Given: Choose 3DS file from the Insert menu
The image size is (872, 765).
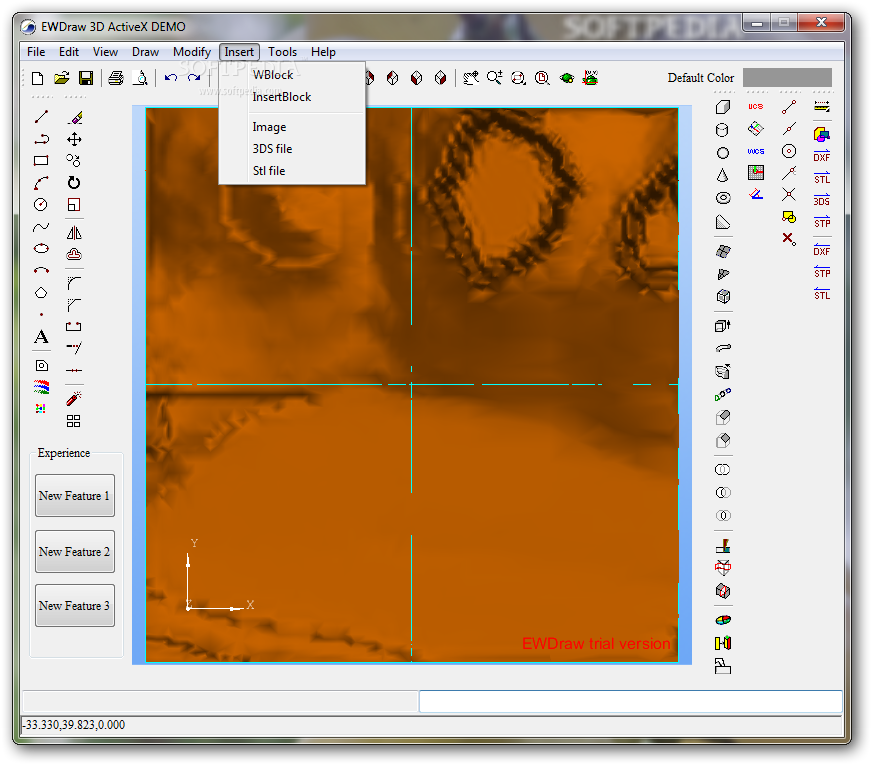Looking at the screenshot, I should [272, 149].
